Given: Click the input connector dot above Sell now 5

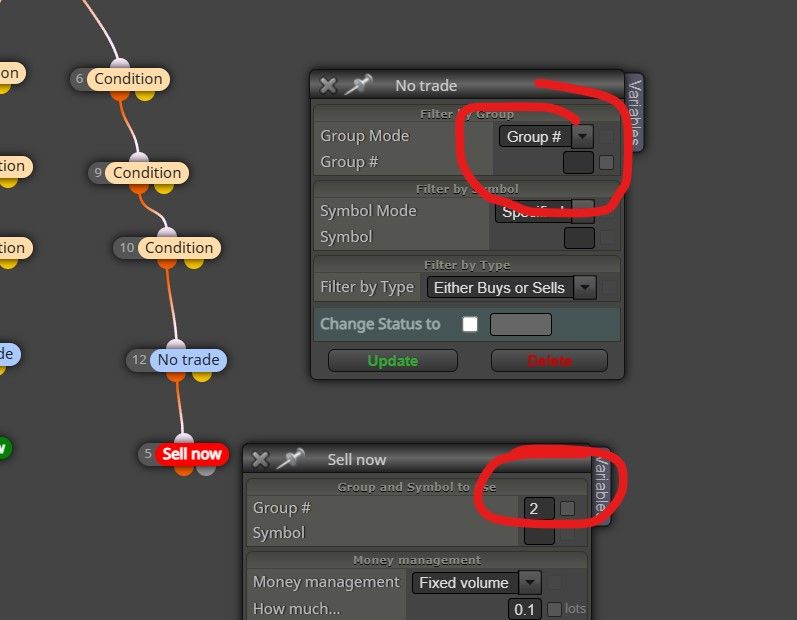Looking at the screenshot, I should pyautogui.click(x=183, y=439).
